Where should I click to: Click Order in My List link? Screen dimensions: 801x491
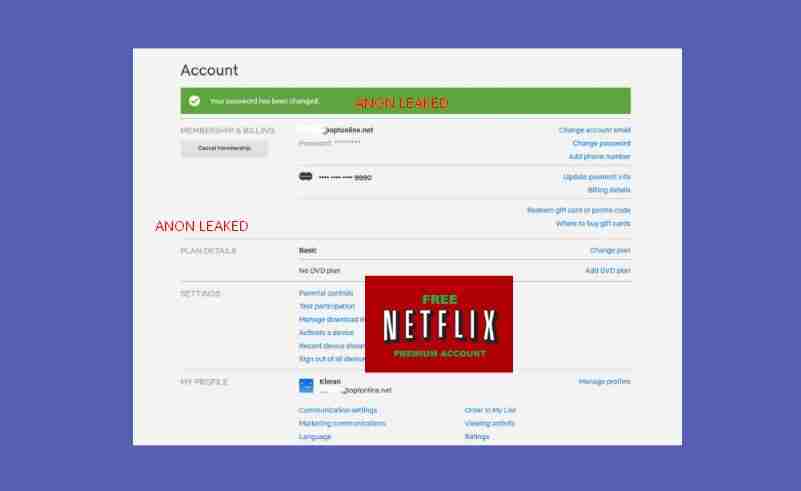490,410
